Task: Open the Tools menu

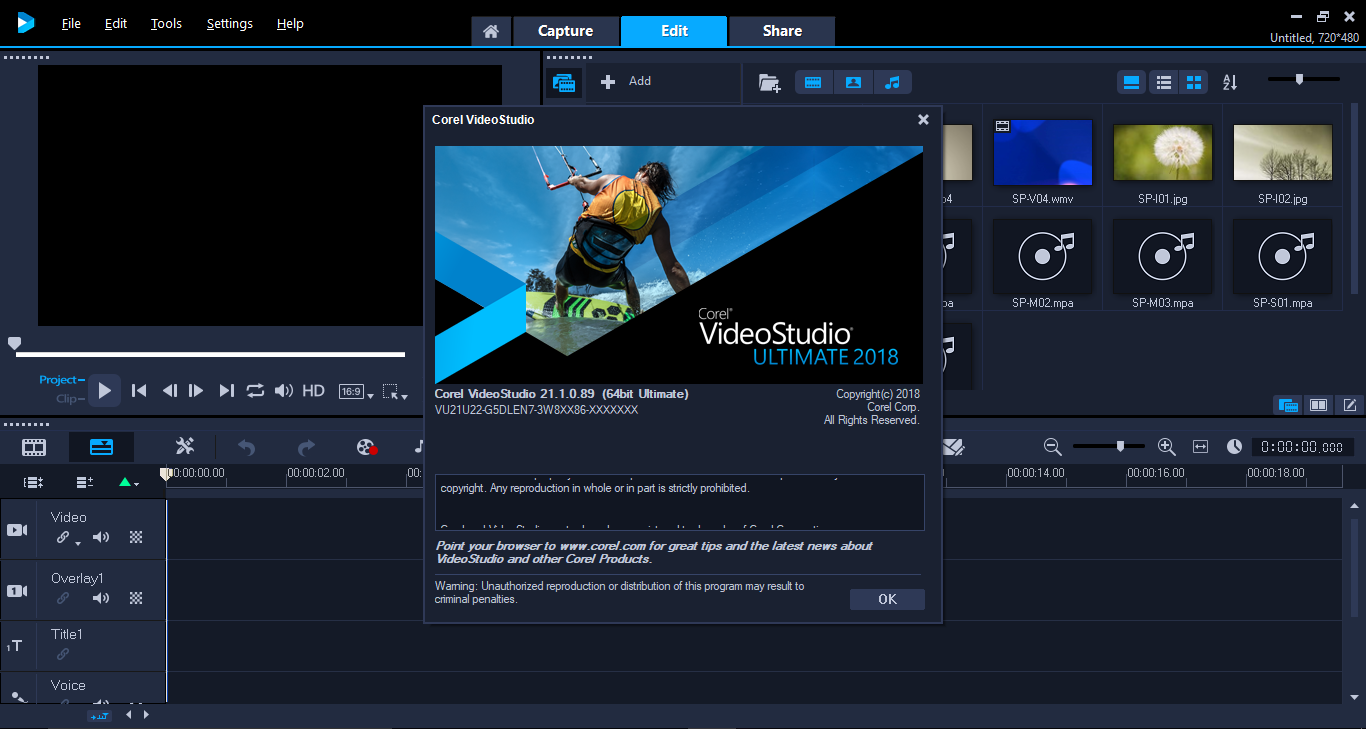Action: (x=166, y=23)
